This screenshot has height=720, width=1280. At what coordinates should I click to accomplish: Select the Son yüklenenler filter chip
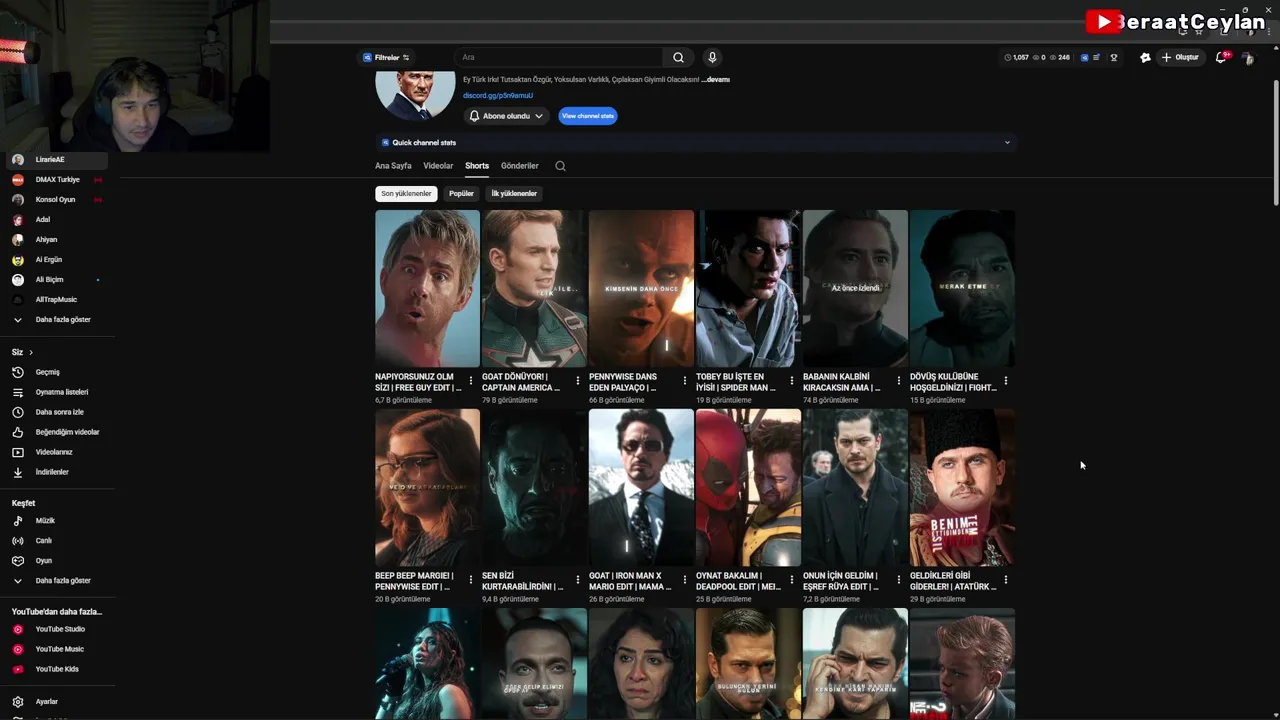click(406, 193)
